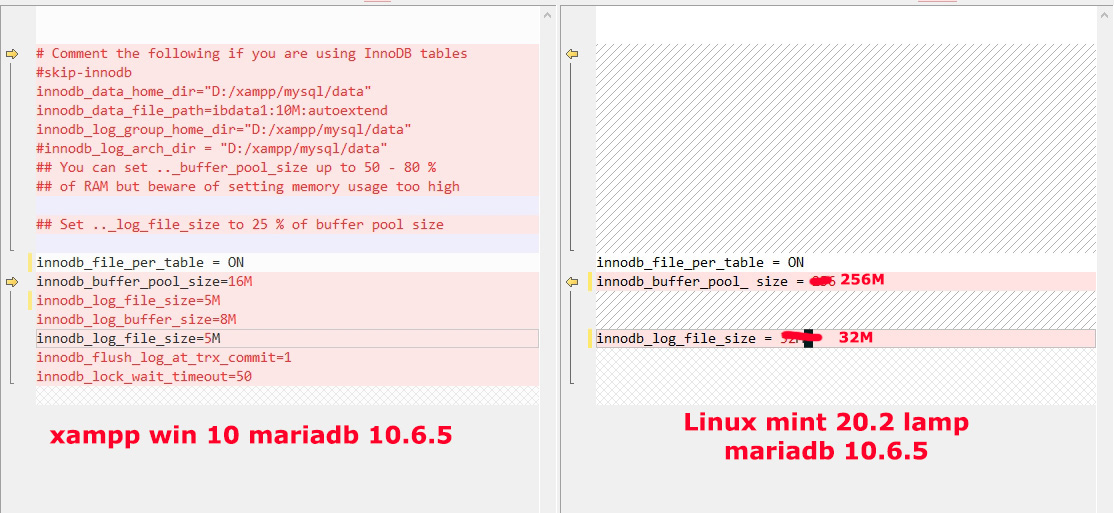Click the '## of RAM but beware' comment line
Viewport: 1114px width, 513px height.
pyautogui.click(x=287, y=187)
